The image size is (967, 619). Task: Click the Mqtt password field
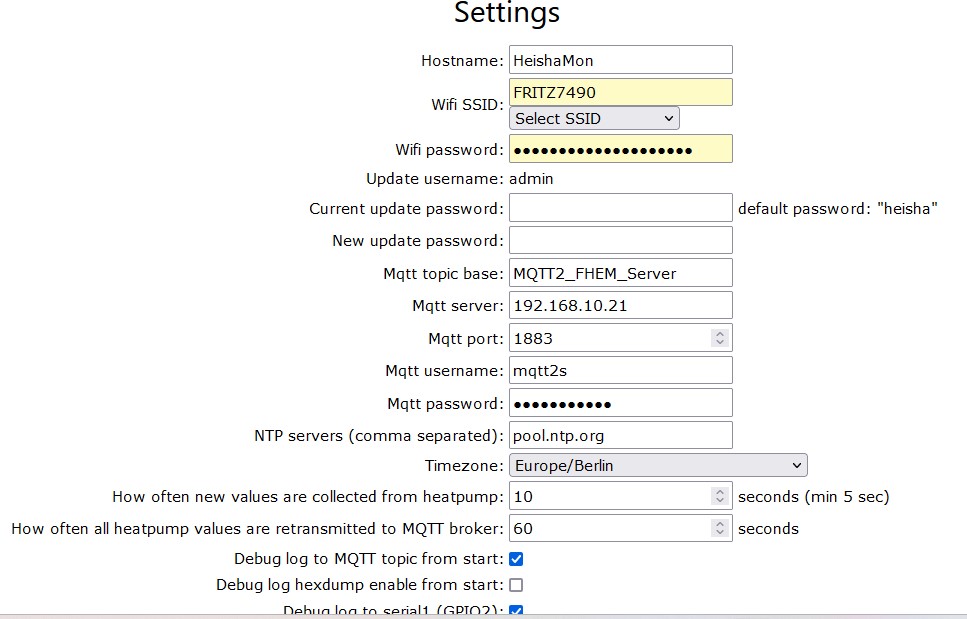(x=620, y=403)
